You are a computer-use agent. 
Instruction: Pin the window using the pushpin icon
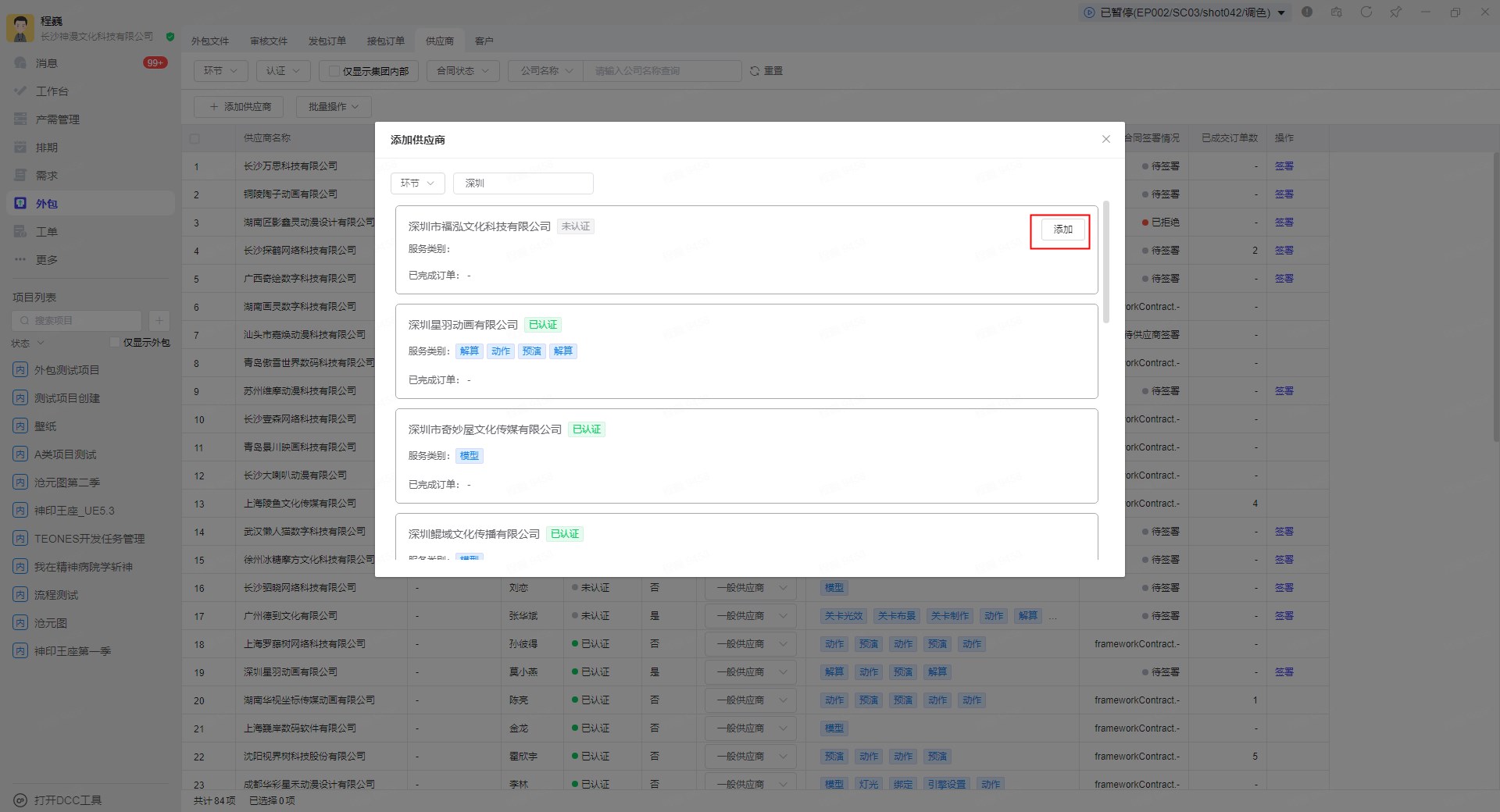tap(1395, 12)
